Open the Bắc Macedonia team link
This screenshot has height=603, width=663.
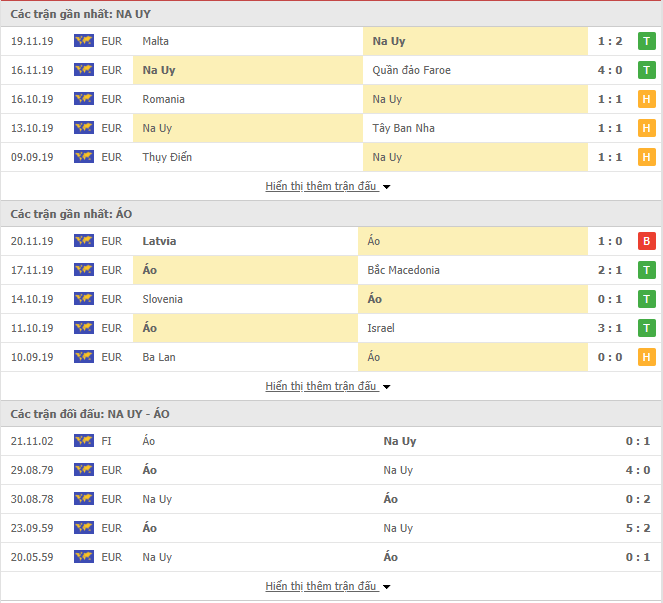[x=403, y=271]
